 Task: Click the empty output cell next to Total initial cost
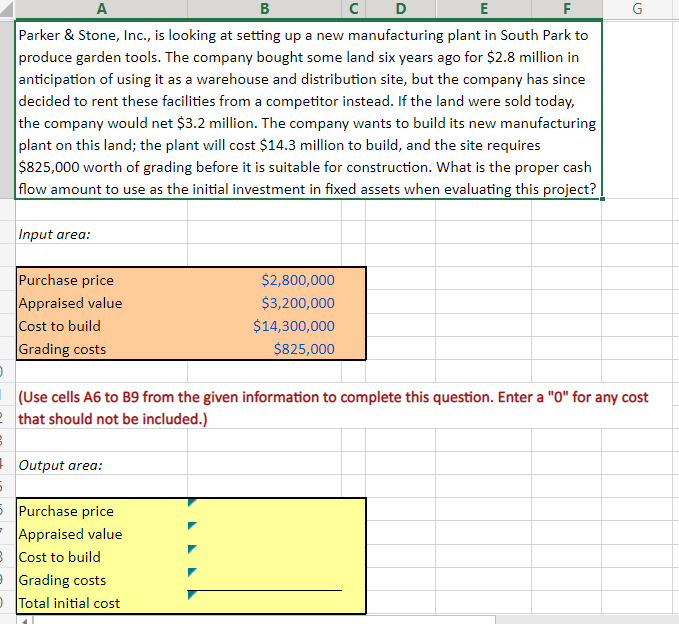click(x=265, y=602)
